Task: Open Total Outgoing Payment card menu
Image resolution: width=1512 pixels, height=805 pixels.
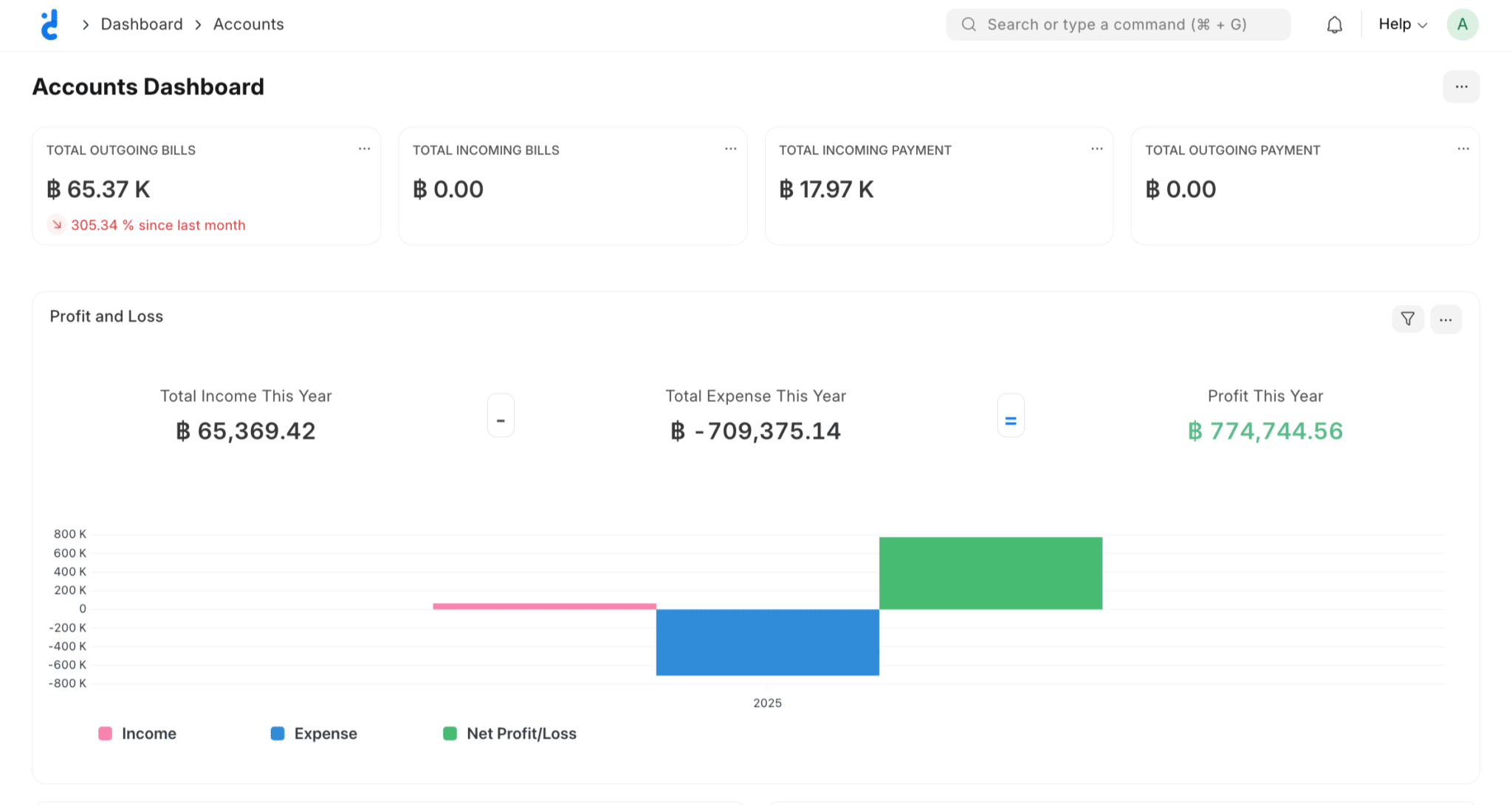Action: coord(1463,149)
